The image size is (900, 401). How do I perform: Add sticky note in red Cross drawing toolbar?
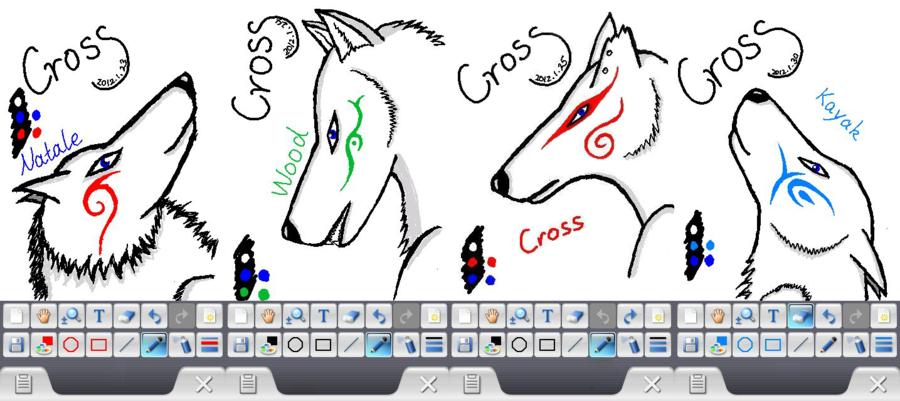[658, 316]
